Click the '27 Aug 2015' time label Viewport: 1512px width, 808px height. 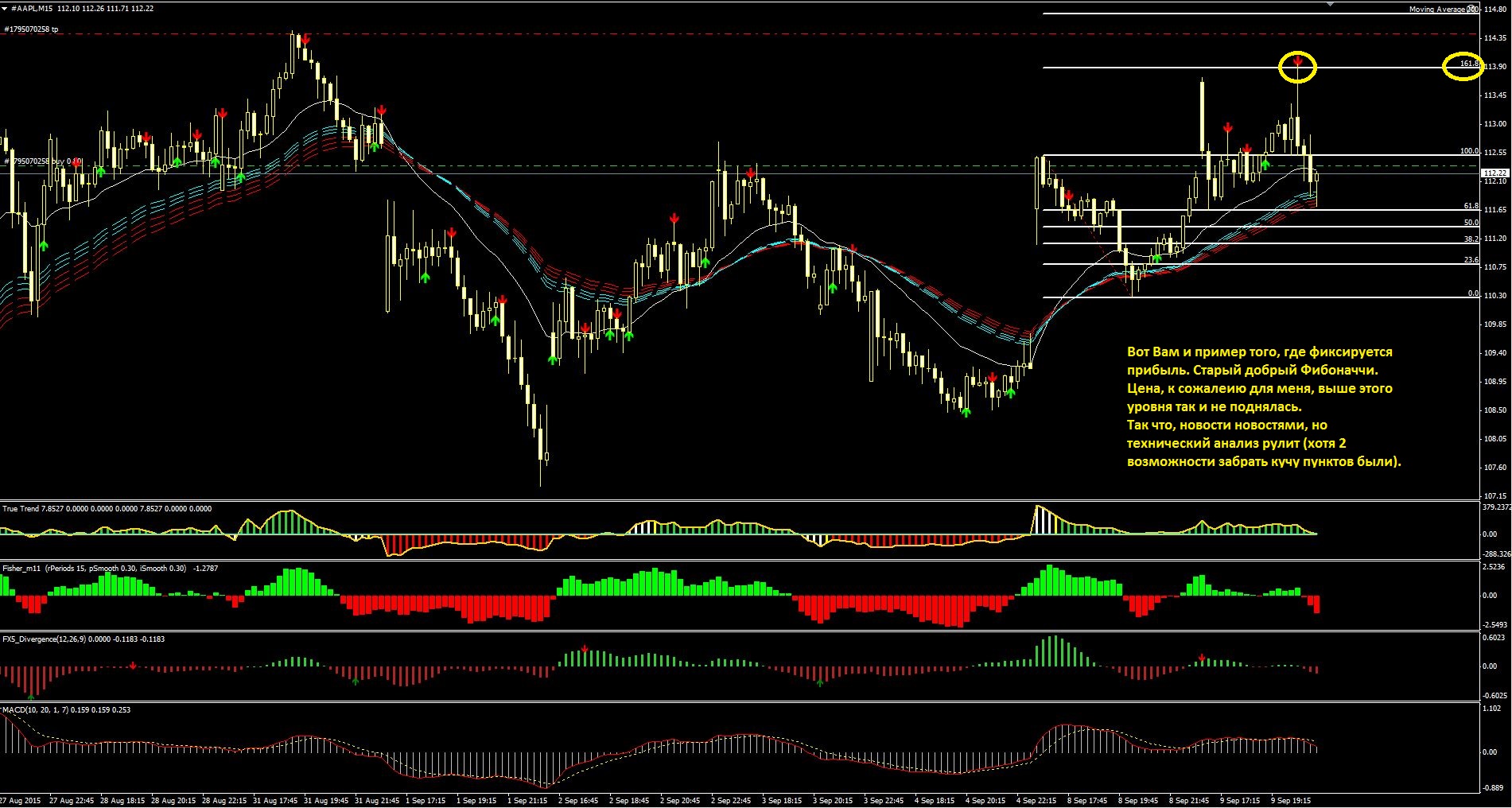(21, 801)
